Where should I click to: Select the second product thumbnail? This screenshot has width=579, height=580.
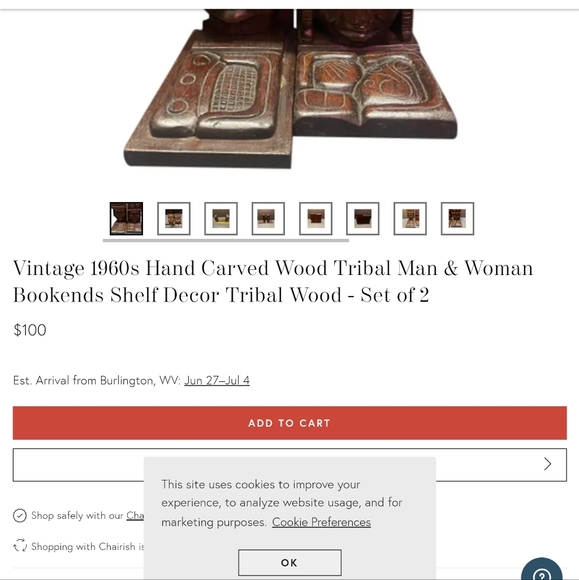pos(174,219)
